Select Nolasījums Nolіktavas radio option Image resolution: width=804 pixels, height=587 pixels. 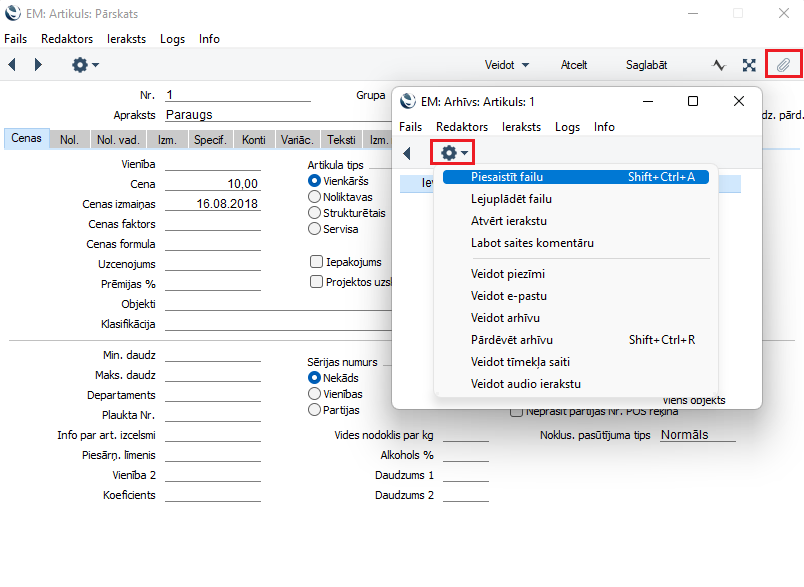[315, 197]
